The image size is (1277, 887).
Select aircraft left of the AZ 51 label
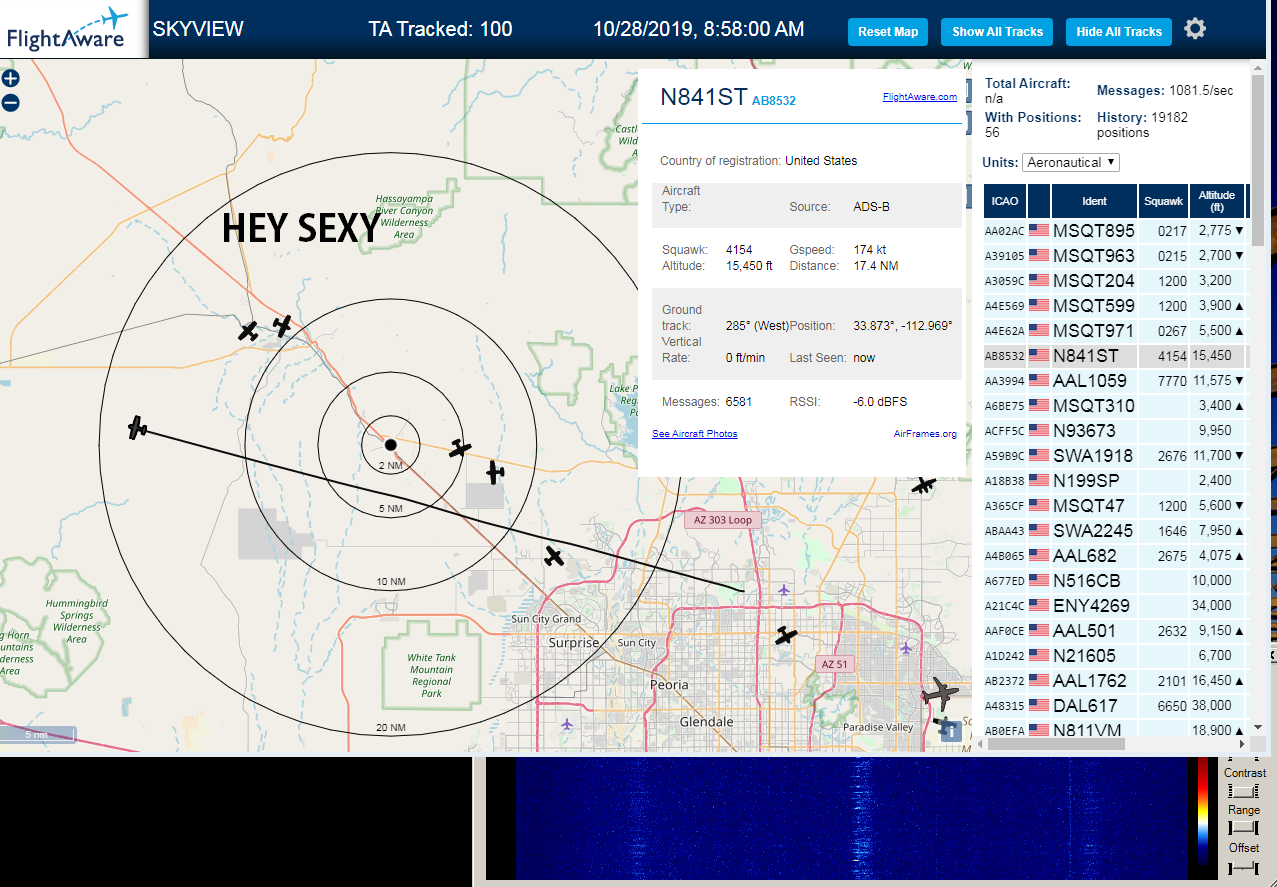click(x=787, y=635)
